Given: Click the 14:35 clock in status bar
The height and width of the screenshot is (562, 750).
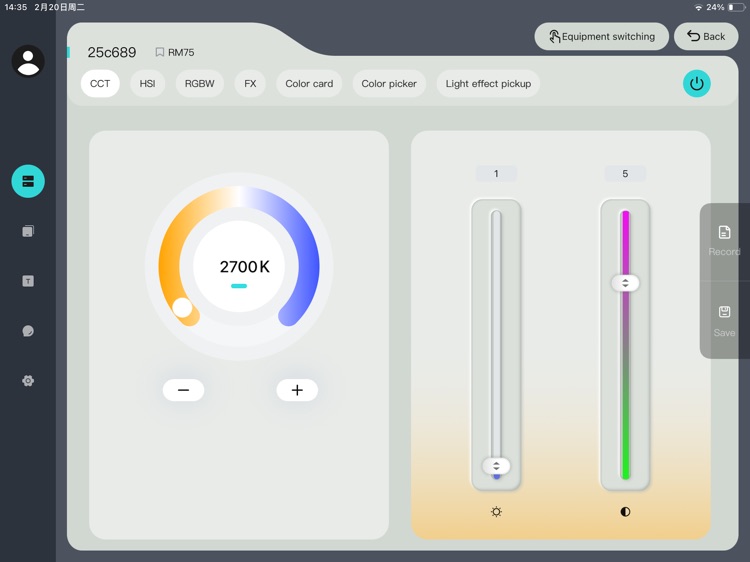Looking at the screenshot, I should pos(15,7).
